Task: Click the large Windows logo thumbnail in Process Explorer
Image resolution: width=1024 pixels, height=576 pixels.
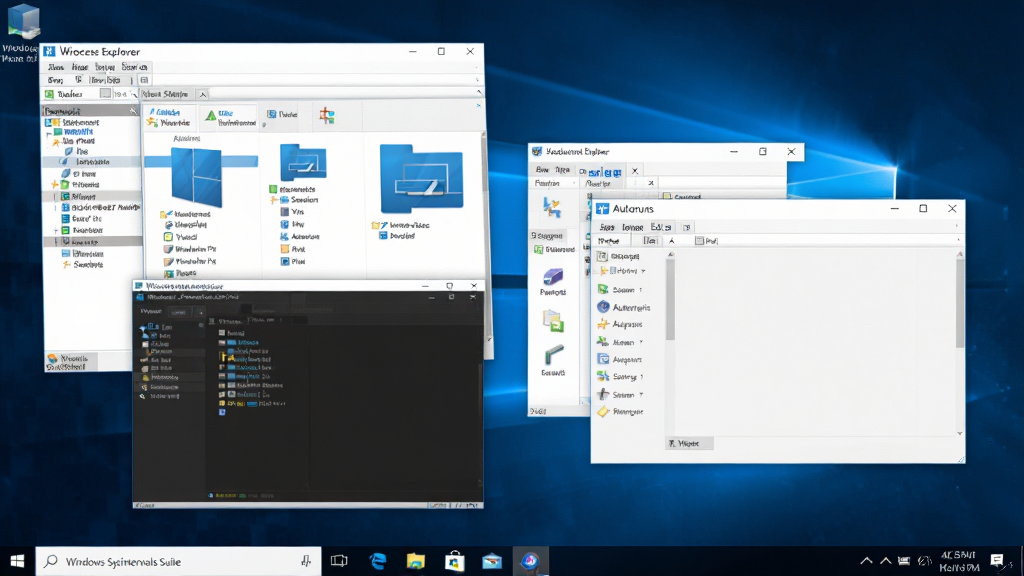Action: click(196, 176)
